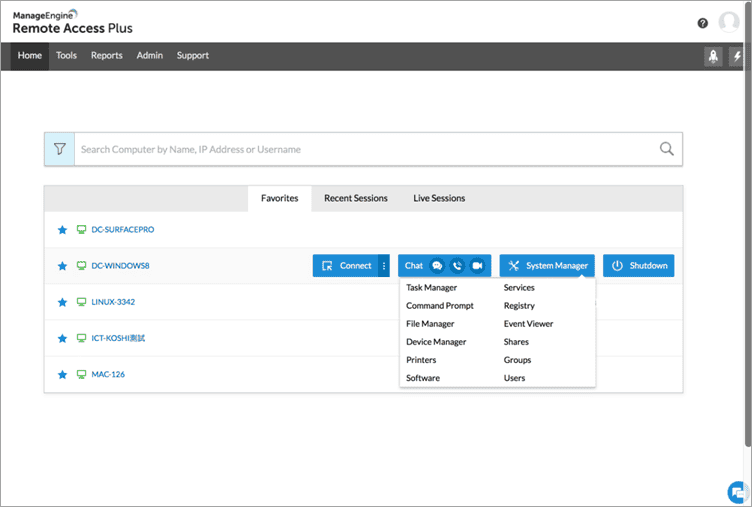Unfavorite DC-SURFACEPRO via its star
This screenshot has height=507, width=752.
(x=62, y=230)
